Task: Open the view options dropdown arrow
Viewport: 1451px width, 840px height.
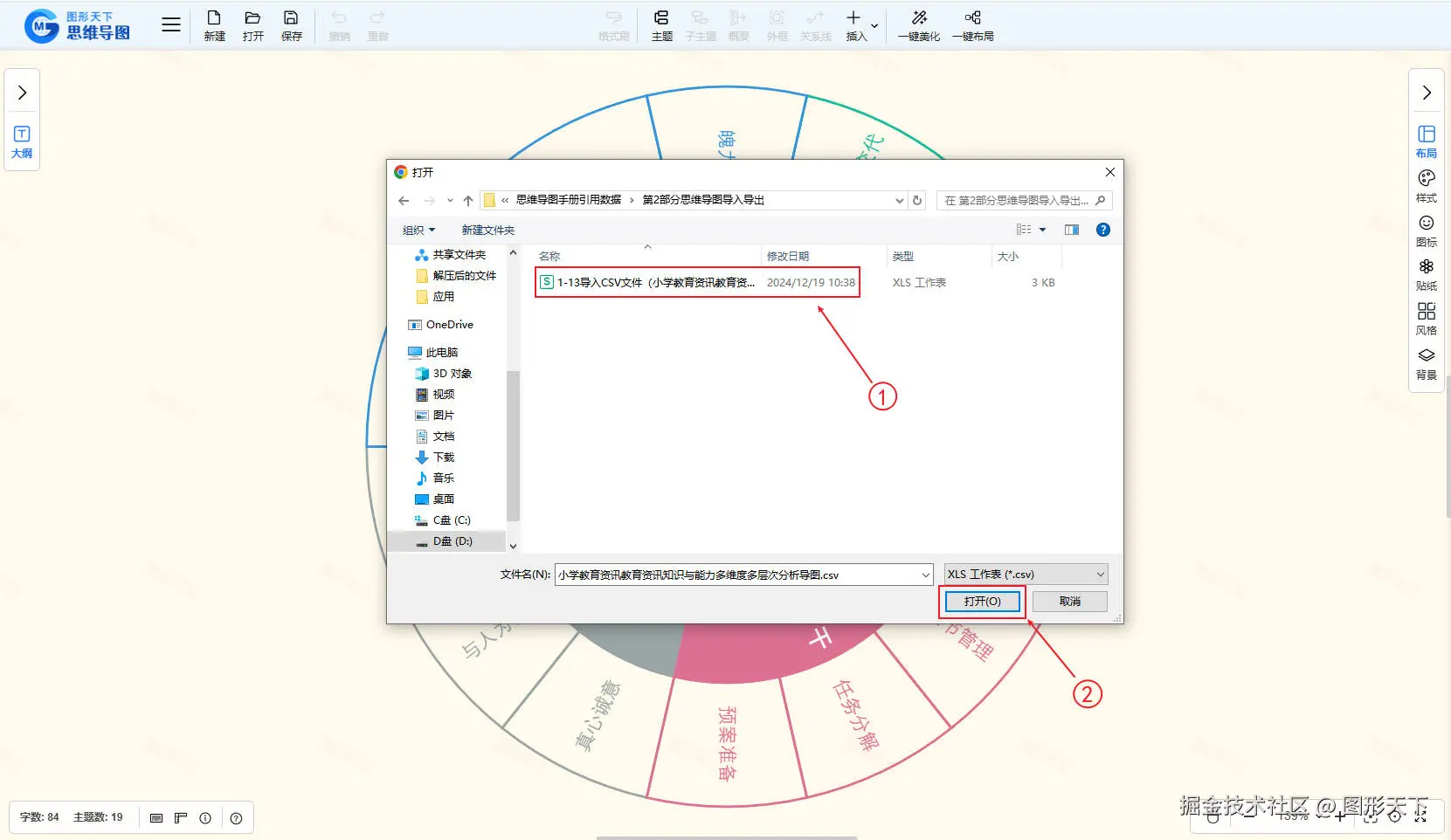Action: click(x=1042, y=230)
